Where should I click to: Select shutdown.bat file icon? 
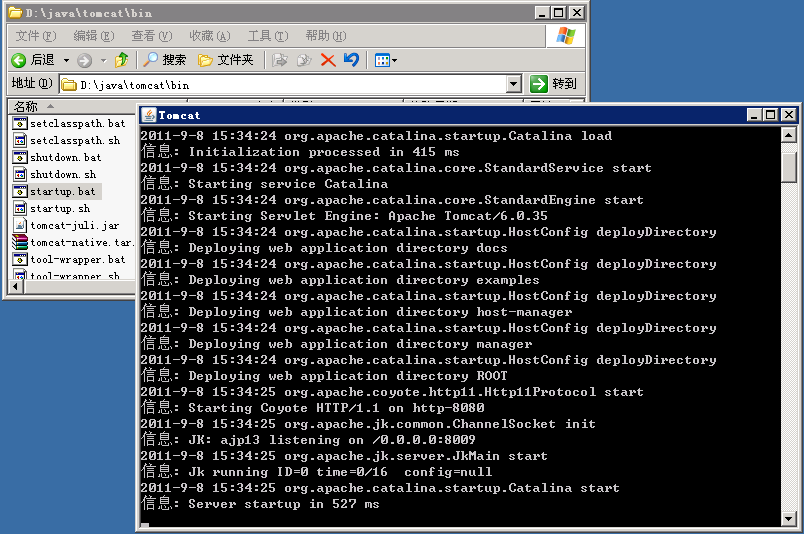(19, 157)
